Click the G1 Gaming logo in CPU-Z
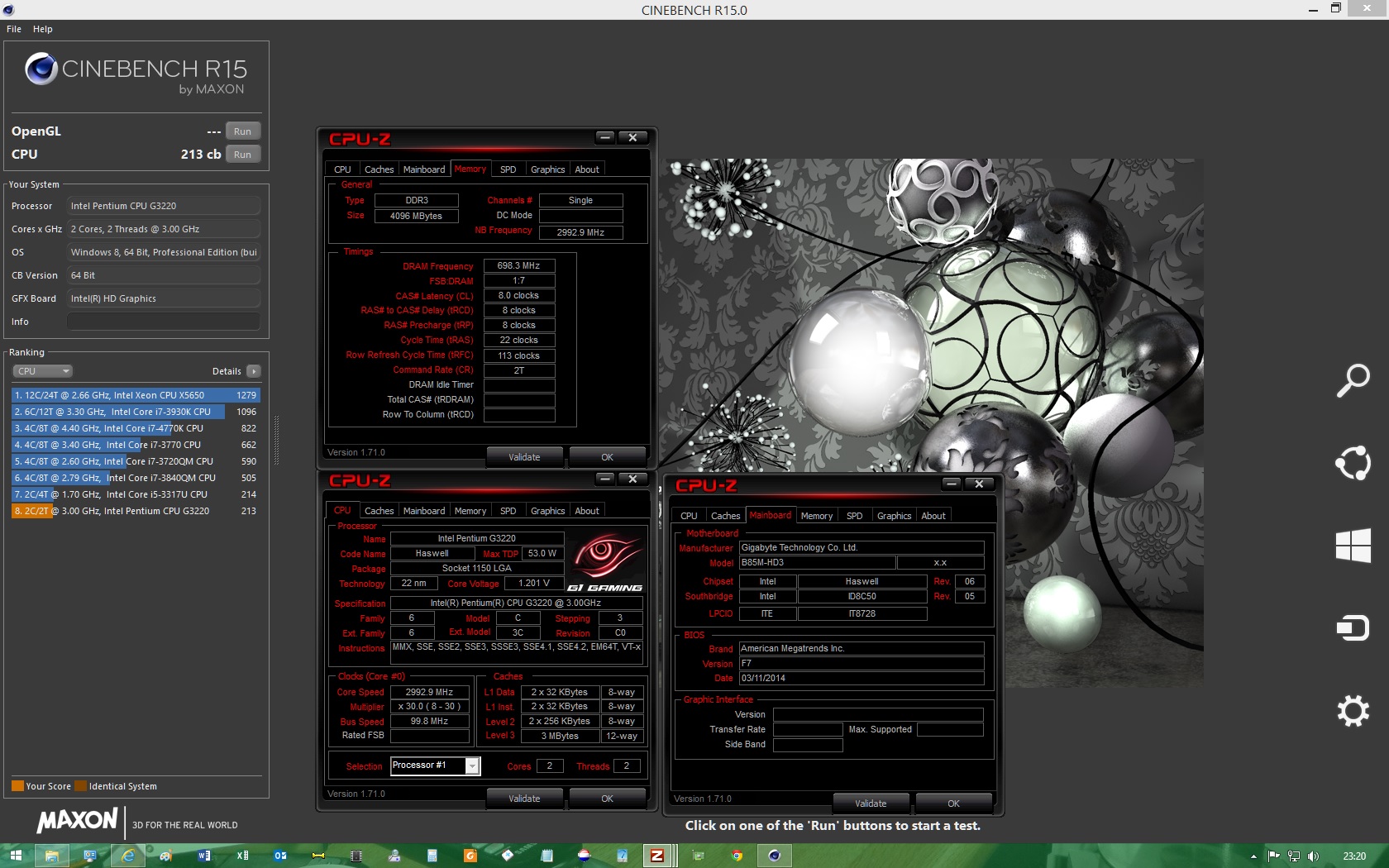Screen dimensions: 1389x868 pos(605,562)
